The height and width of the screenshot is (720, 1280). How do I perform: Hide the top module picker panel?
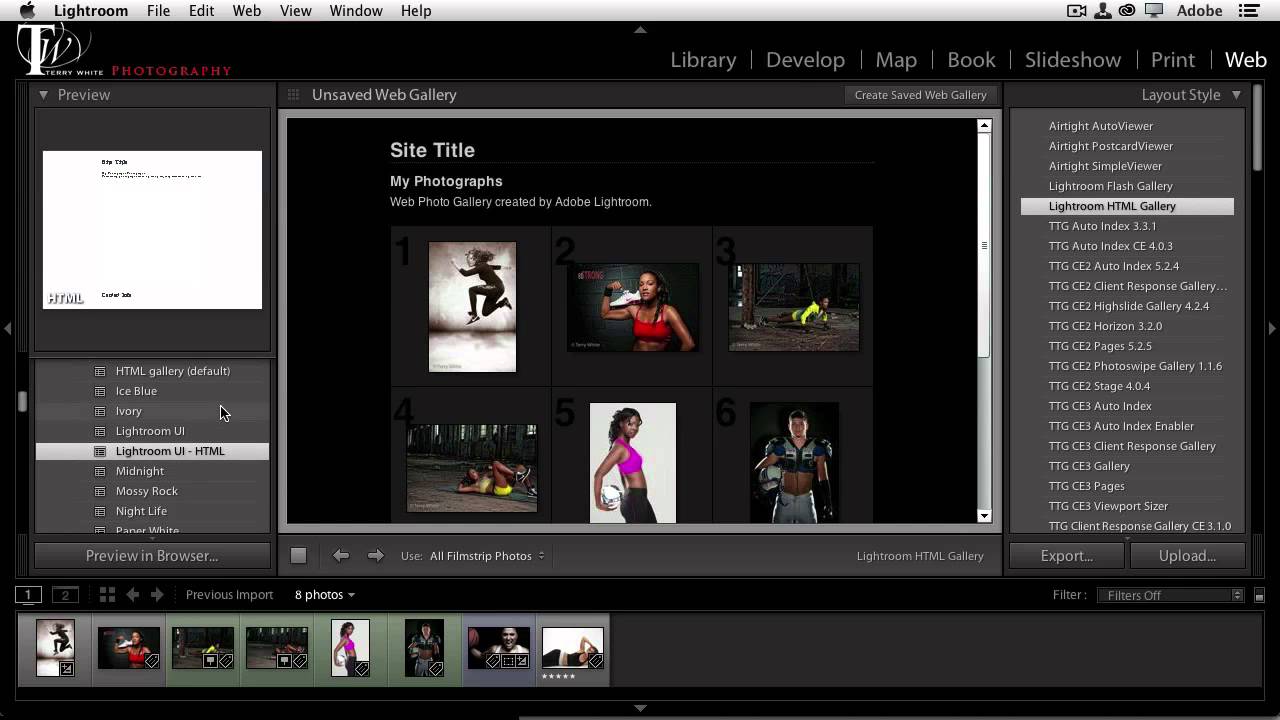tap(640, 30)
